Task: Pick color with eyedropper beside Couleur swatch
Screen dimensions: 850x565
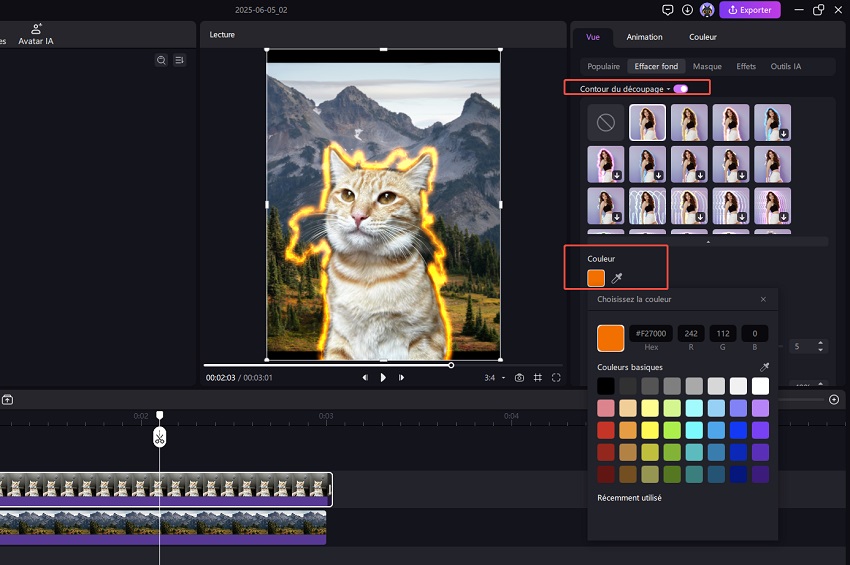Action: (x=617, y=278)
